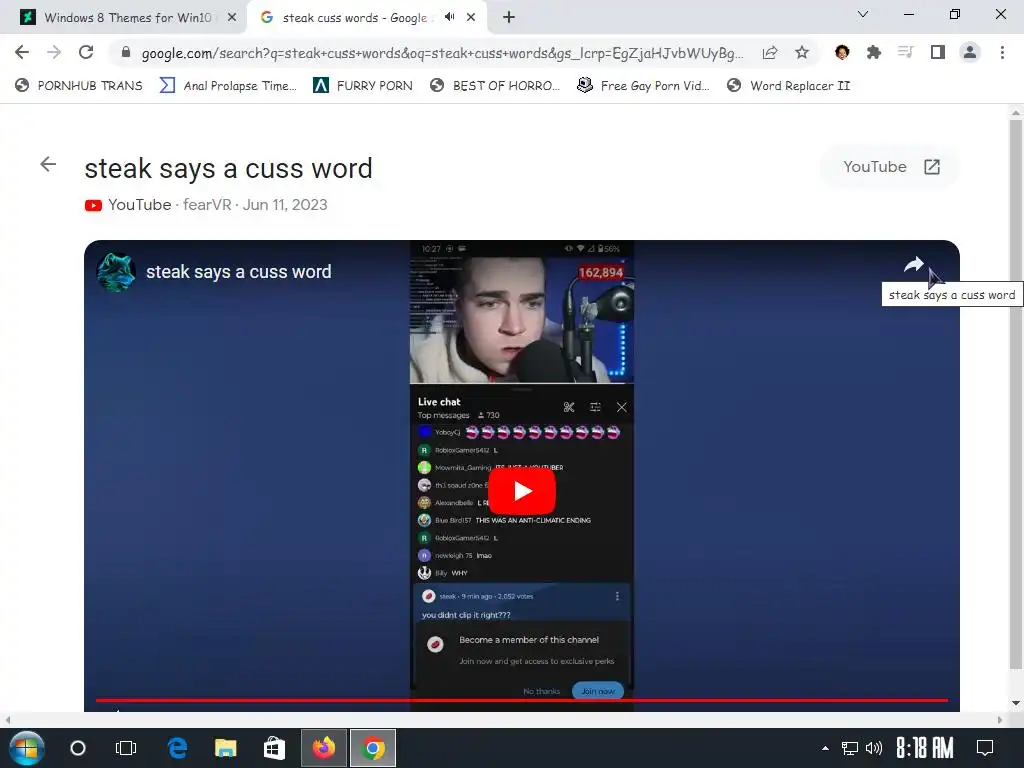
Task: Play the video with the red play button
Action: [522, 491]
